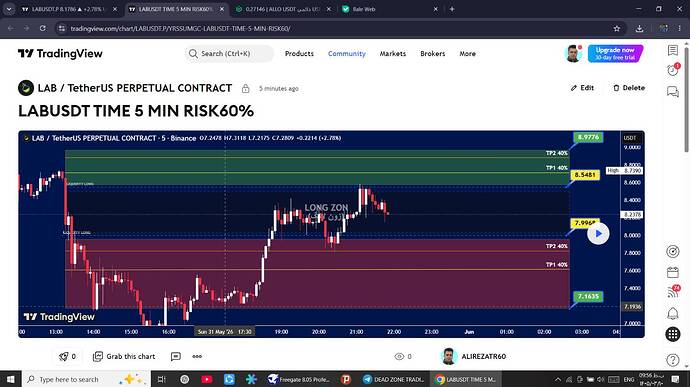Play the chart idea
This screenshot has width=690, height=387.
(598, 233)
